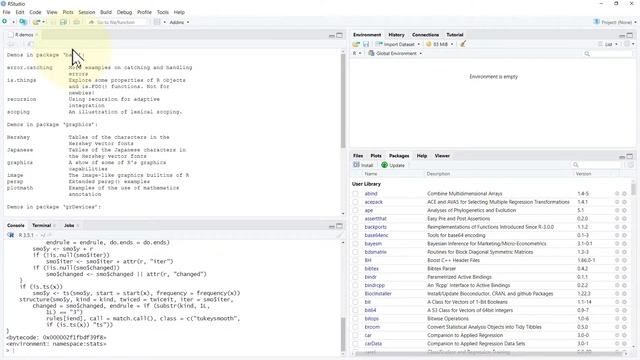This screenshot has height=360, width=640.
Task: Click the Open File folder icon
Action: point(36,22)
